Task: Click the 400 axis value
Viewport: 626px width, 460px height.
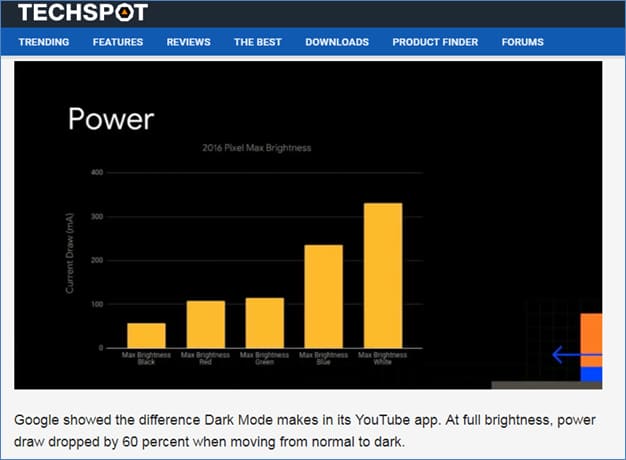Action: pyautogui.click(x=97, y=172)
